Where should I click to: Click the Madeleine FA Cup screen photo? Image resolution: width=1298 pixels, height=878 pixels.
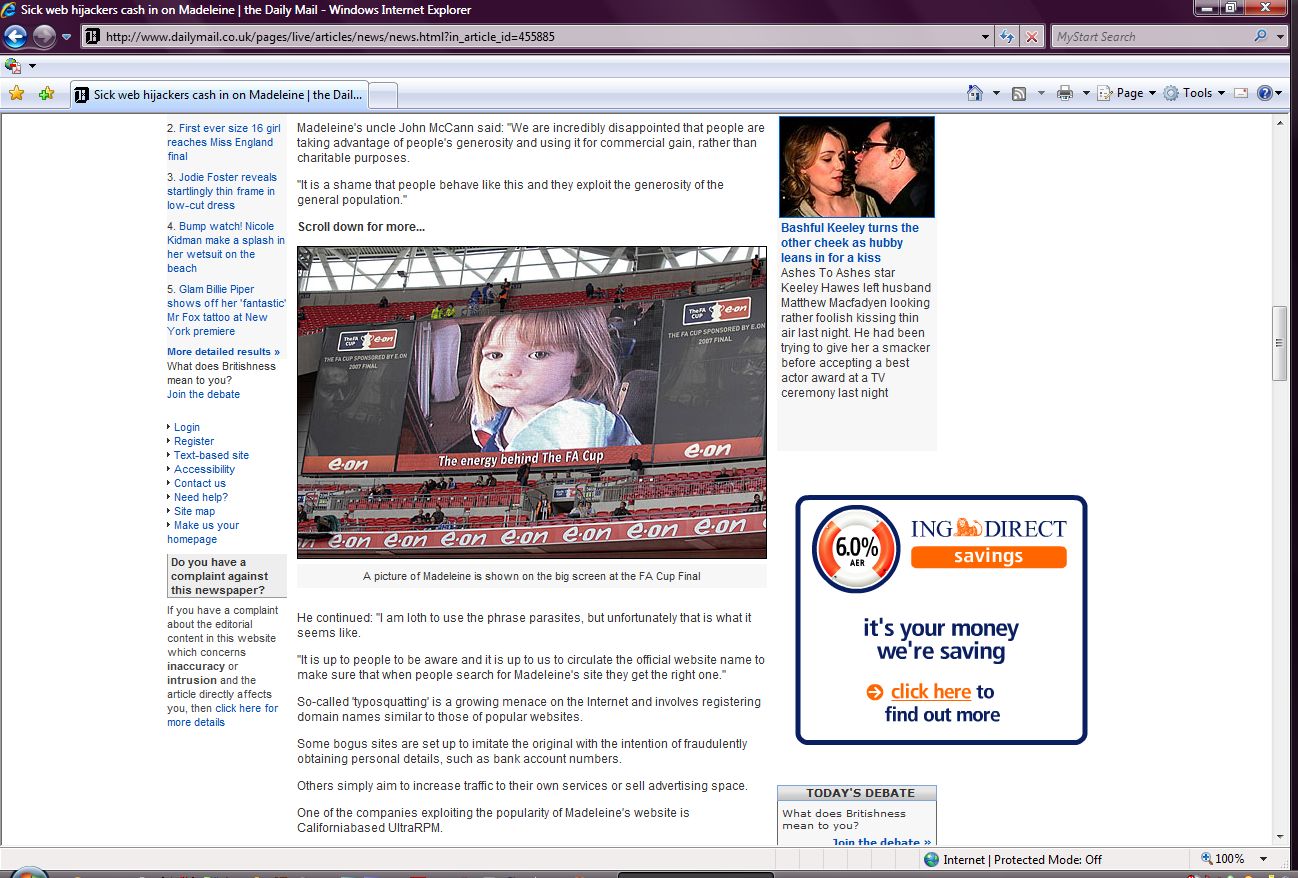click(532, 402)
